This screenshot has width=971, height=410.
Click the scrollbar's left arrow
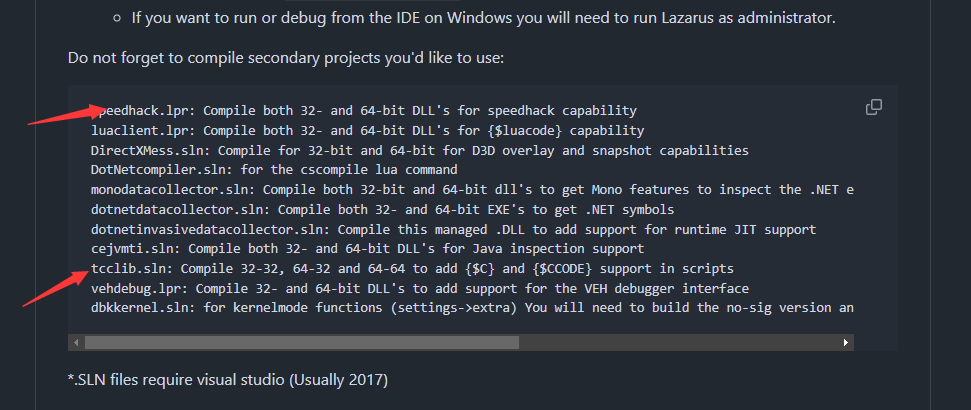[75, 342]
